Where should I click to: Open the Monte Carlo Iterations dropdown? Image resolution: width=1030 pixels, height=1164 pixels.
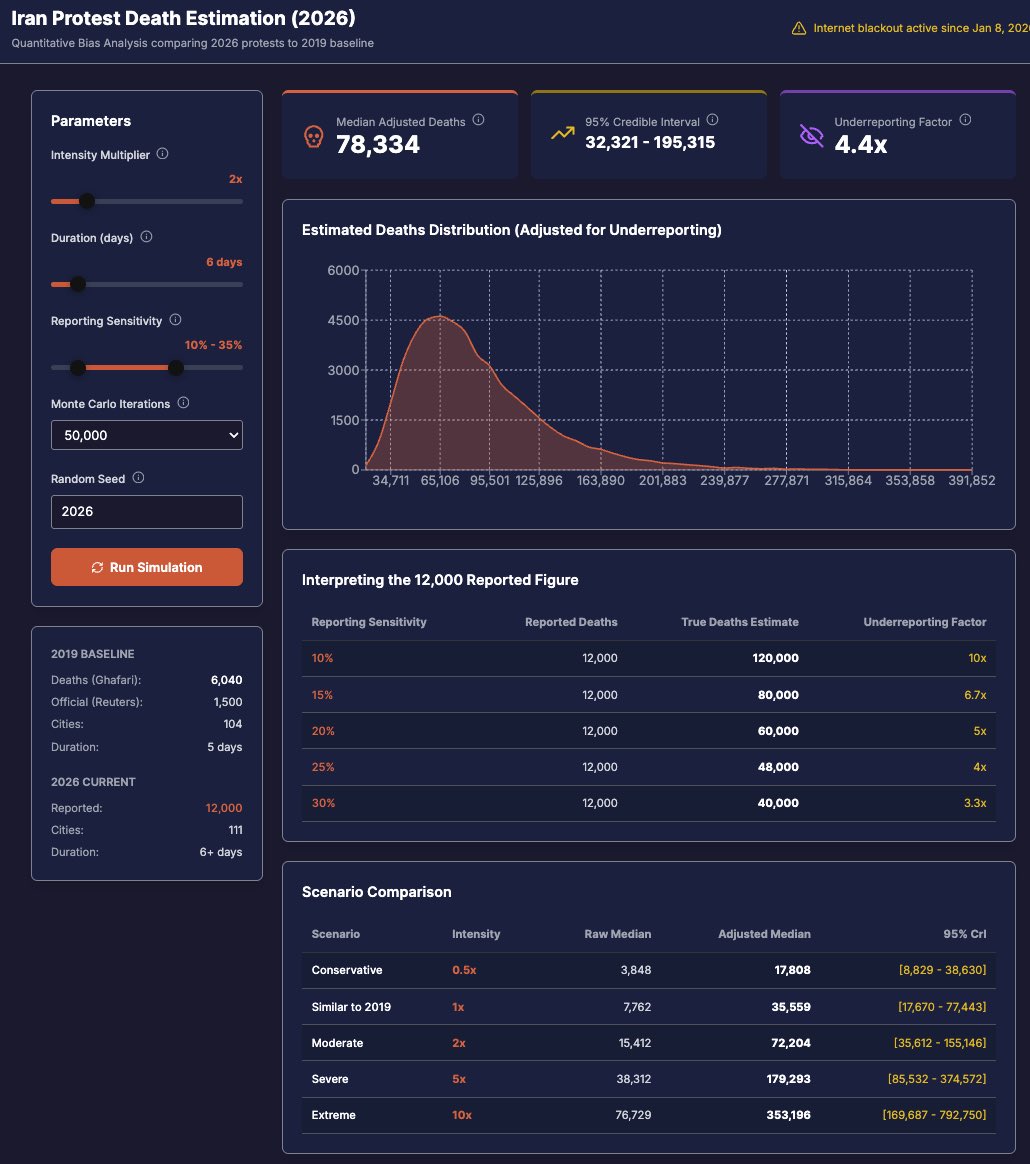[146, 435]
